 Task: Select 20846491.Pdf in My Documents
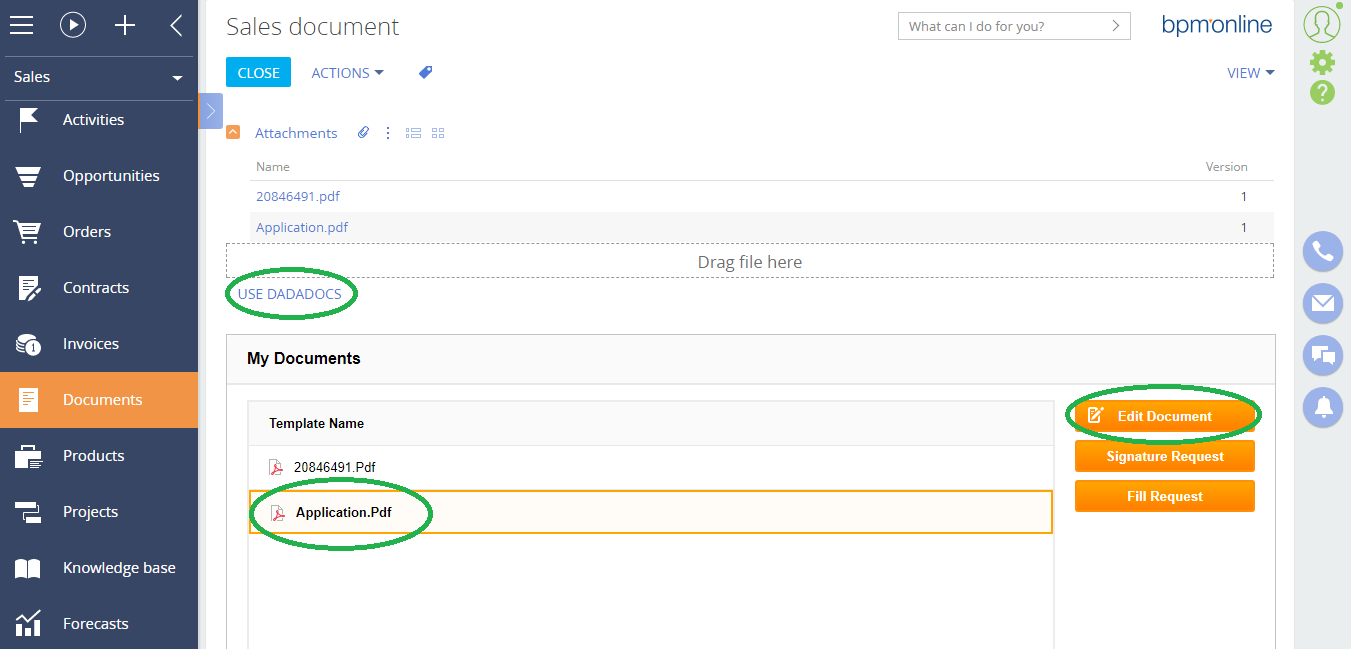click(x=651, y=467)
